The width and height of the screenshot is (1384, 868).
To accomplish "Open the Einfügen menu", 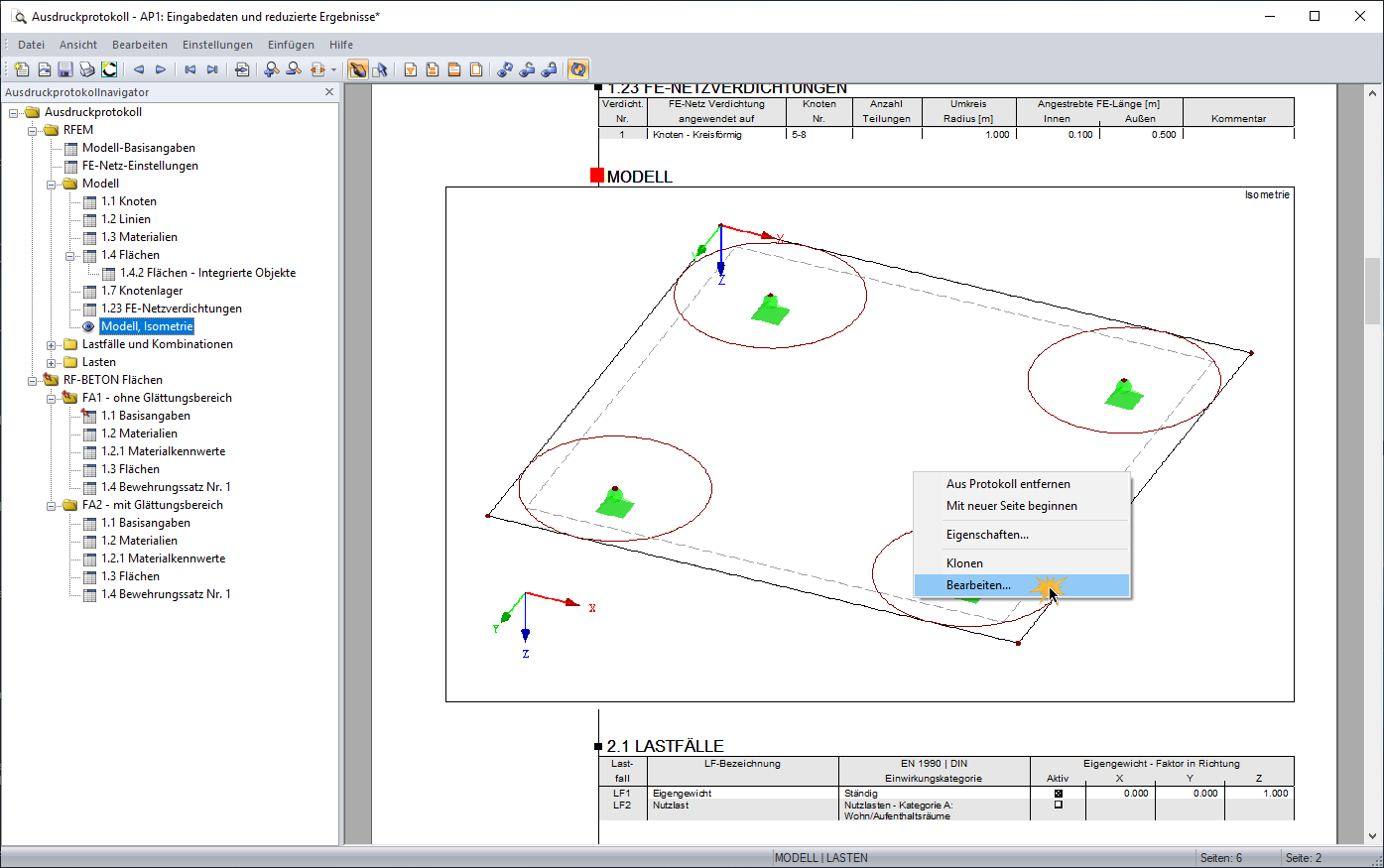I will coord(291,45).
